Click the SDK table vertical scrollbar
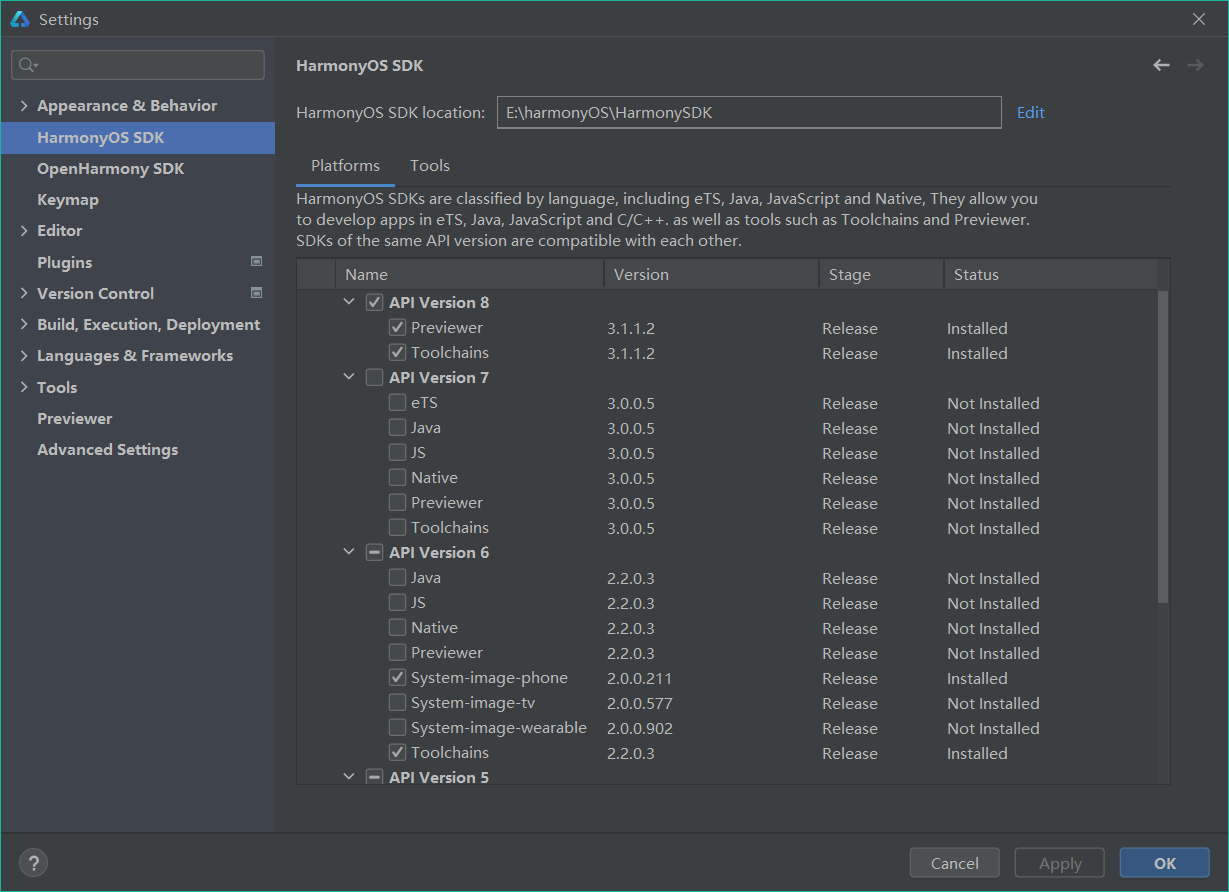1229x892 pixels. [1163, 447]
